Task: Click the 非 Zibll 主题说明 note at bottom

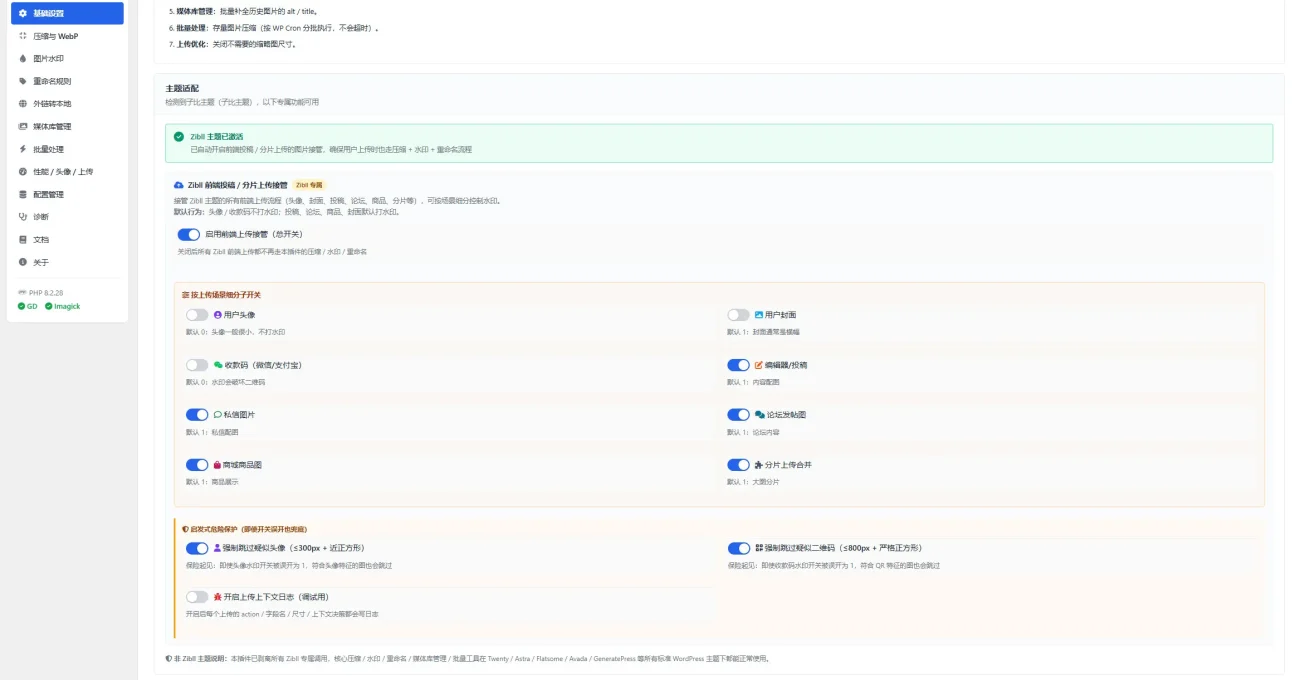Action: coord(467,659)
